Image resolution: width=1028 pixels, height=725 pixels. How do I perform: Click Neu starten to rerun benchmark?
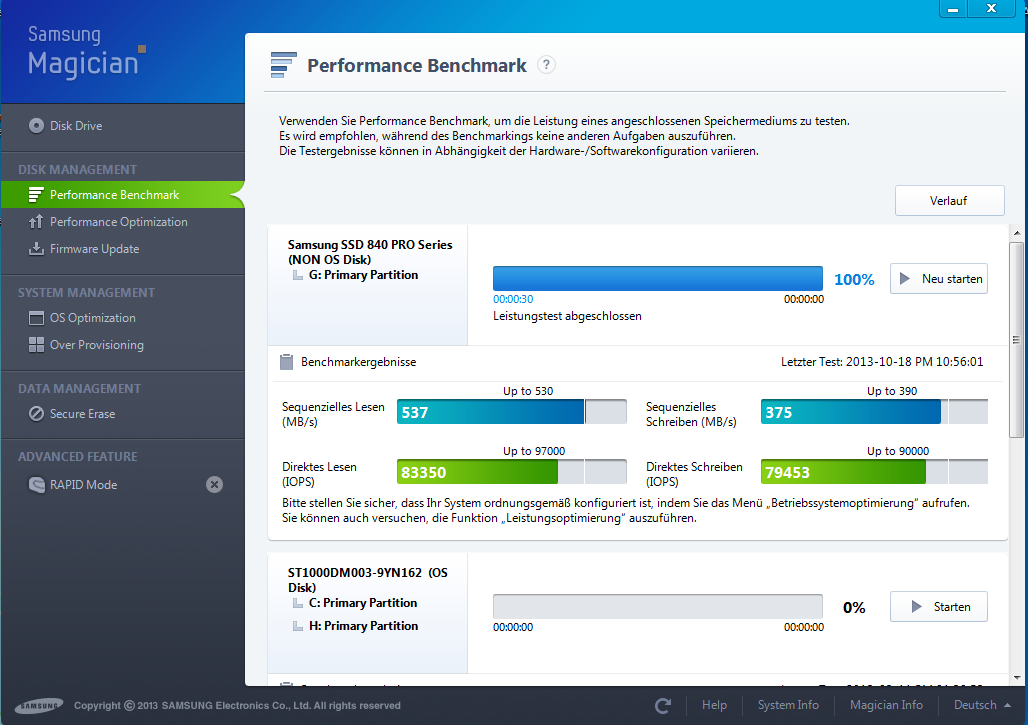(939, 279)
